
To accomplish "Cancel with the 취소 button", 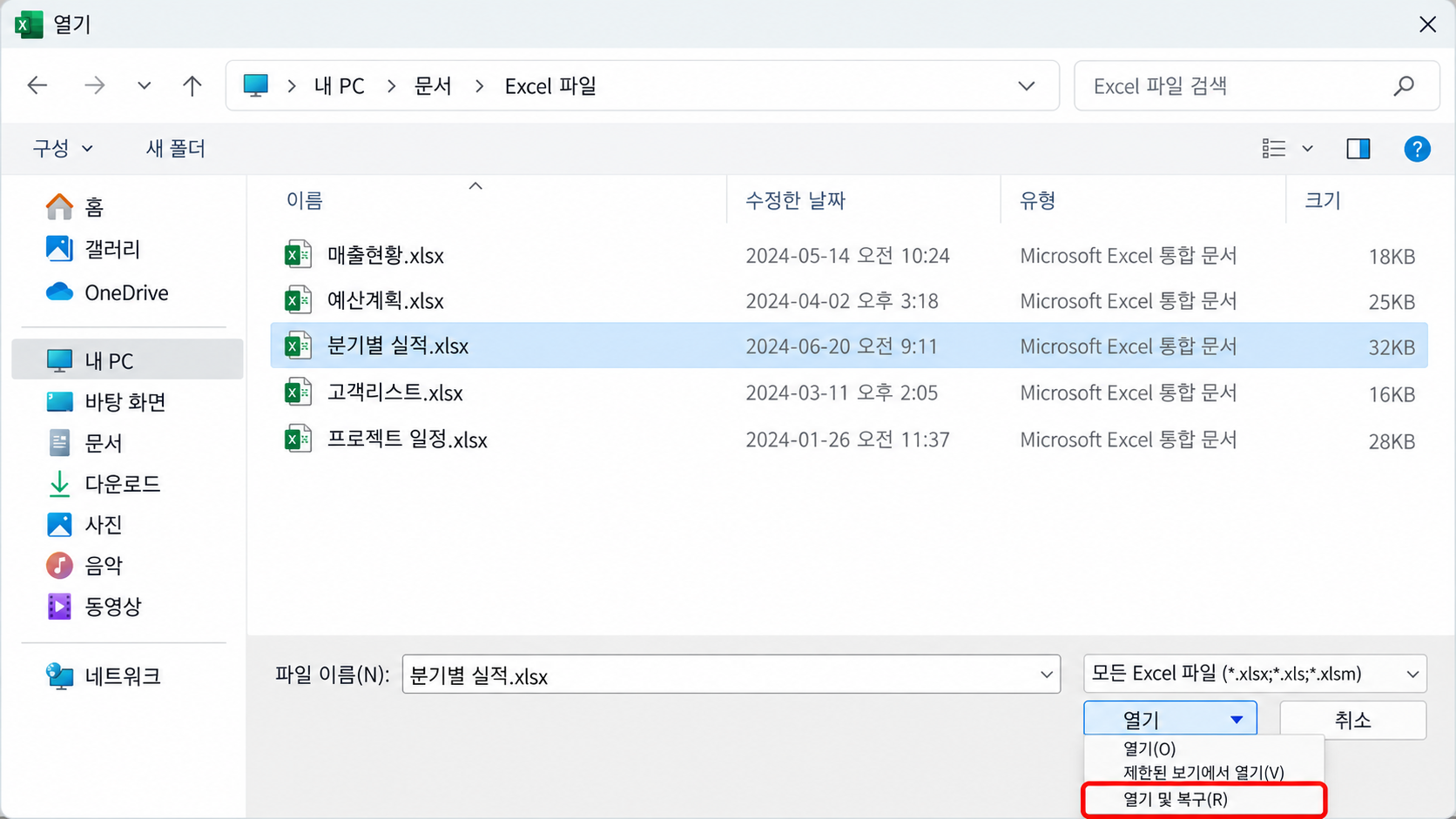I will (x=1352, y=720).
